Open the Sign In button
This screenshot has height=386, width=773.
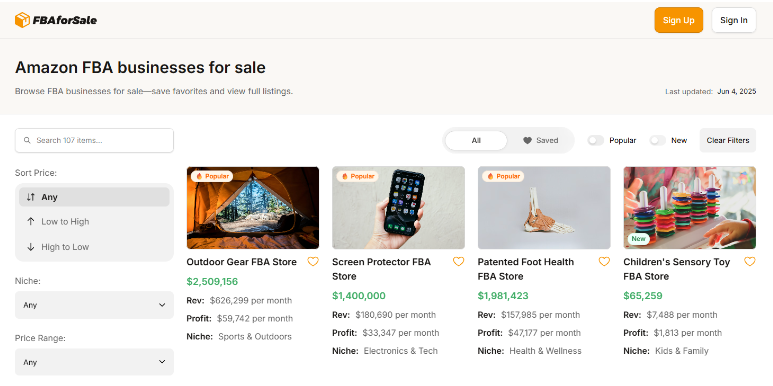[x=734, y=20]
